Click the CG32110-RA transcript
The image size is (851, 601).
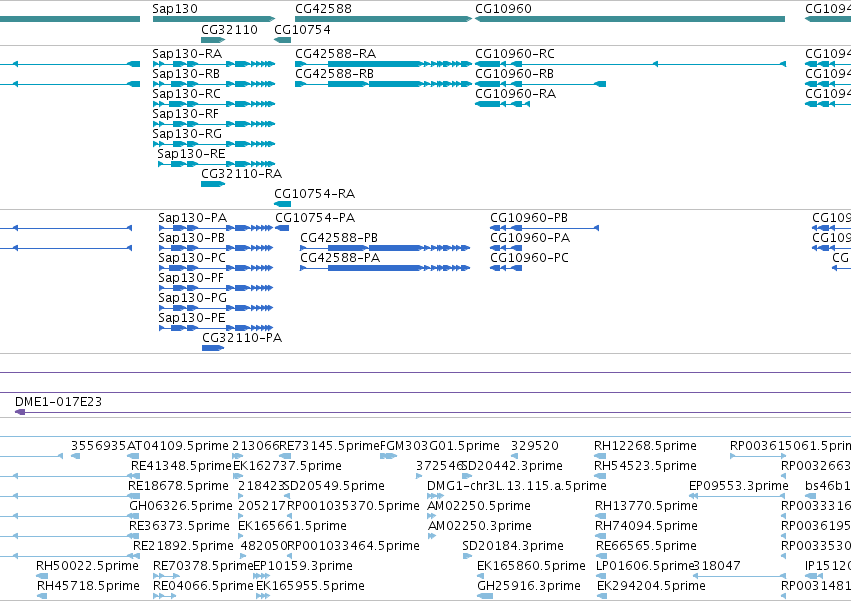(213, 184)
